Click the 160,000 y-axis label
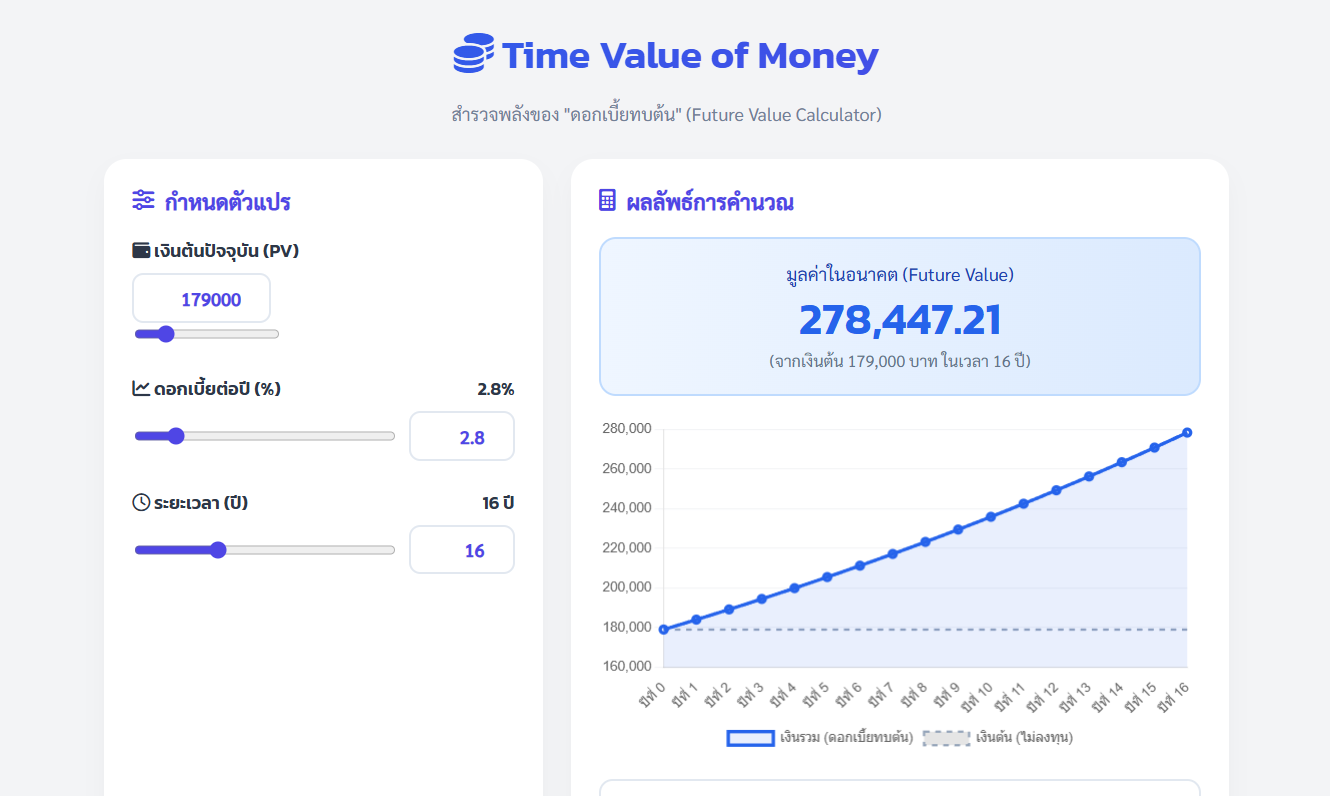This screenshot has height=796, width=1330. tap(627, 667)
